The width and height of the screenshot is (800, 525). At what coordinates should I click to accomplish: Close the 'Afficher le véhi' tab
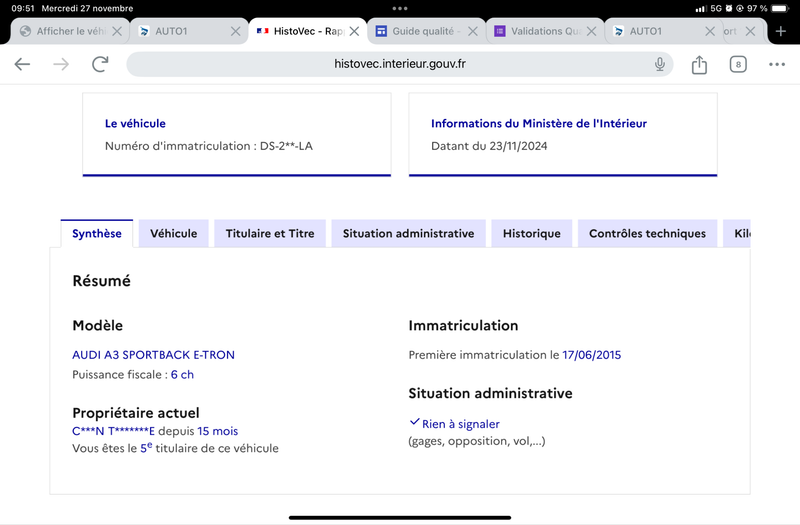pyautogui.click(x=117, y=31)
